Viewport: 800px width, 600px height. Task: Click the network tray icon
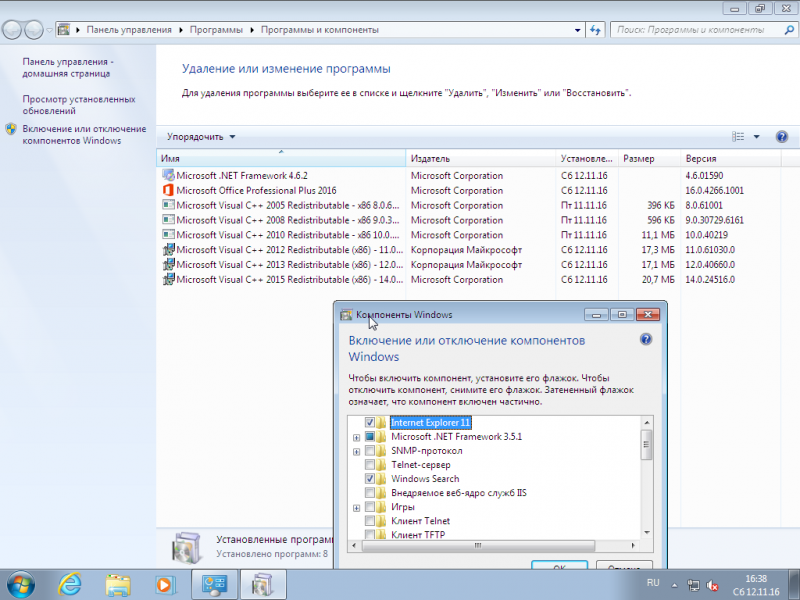pos(693,585)
